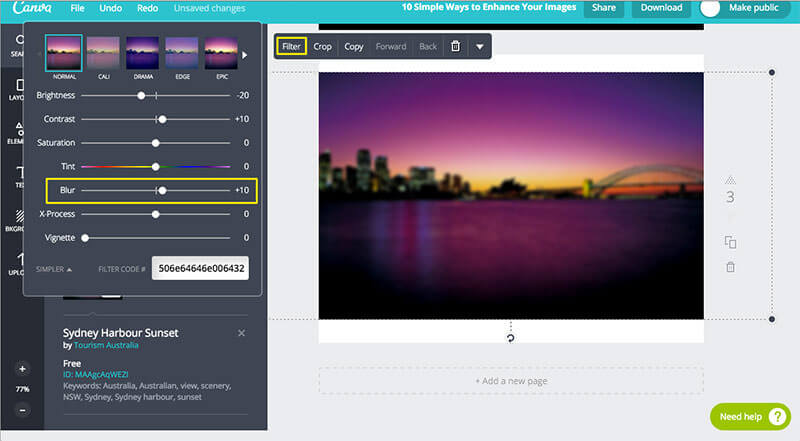Click the rotate handle below the image

tap(511, 338)
